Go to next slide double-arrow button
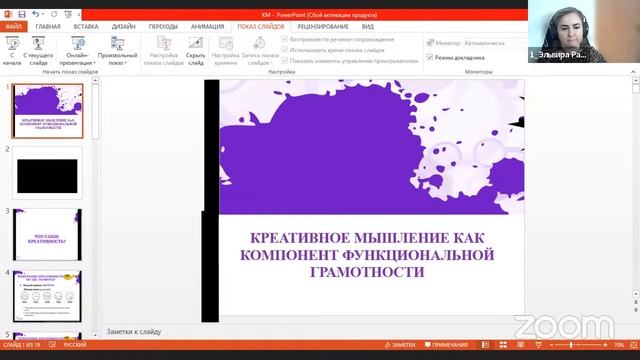640x360 pixels. (x=636, y=310)
